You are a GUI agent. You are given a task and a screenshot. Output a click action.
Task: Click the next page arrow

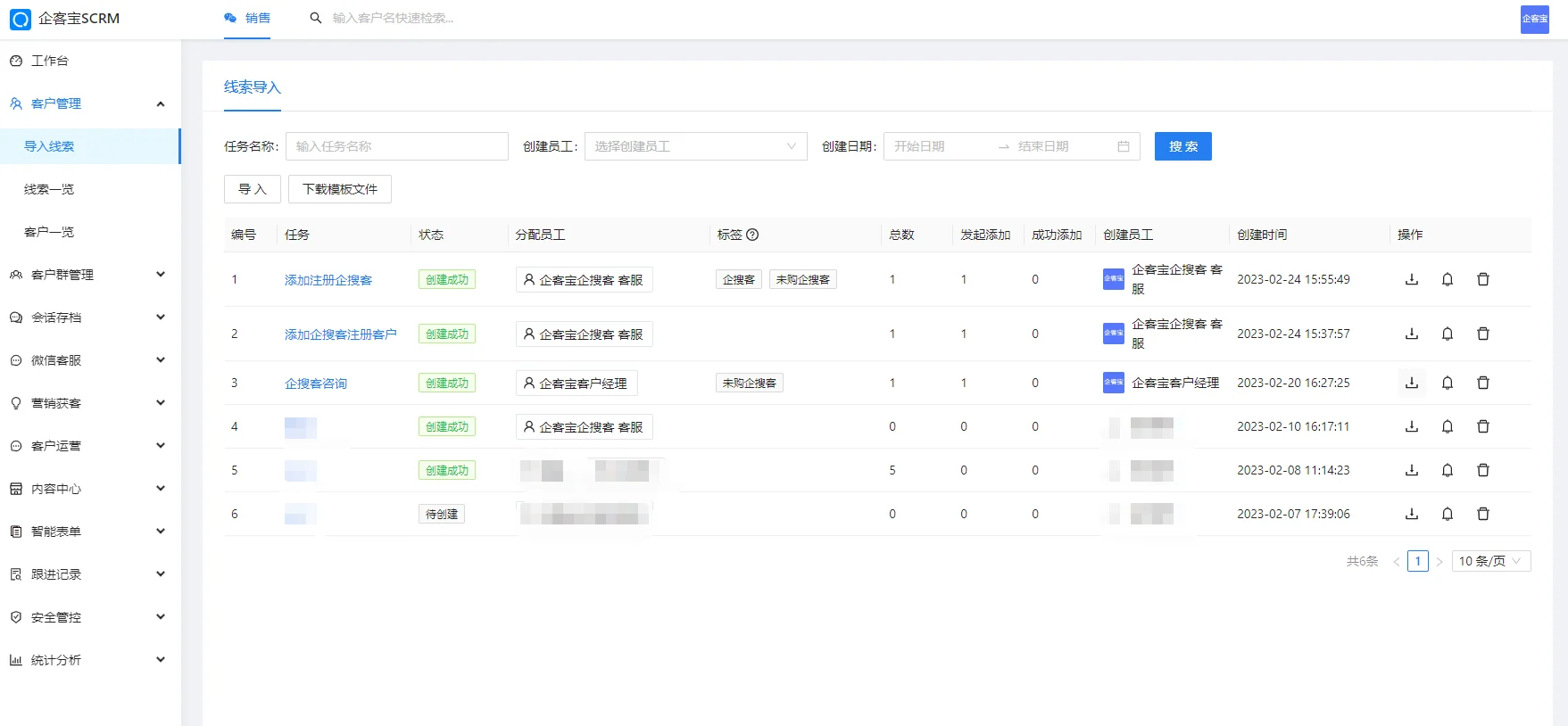click(1439, 561)
